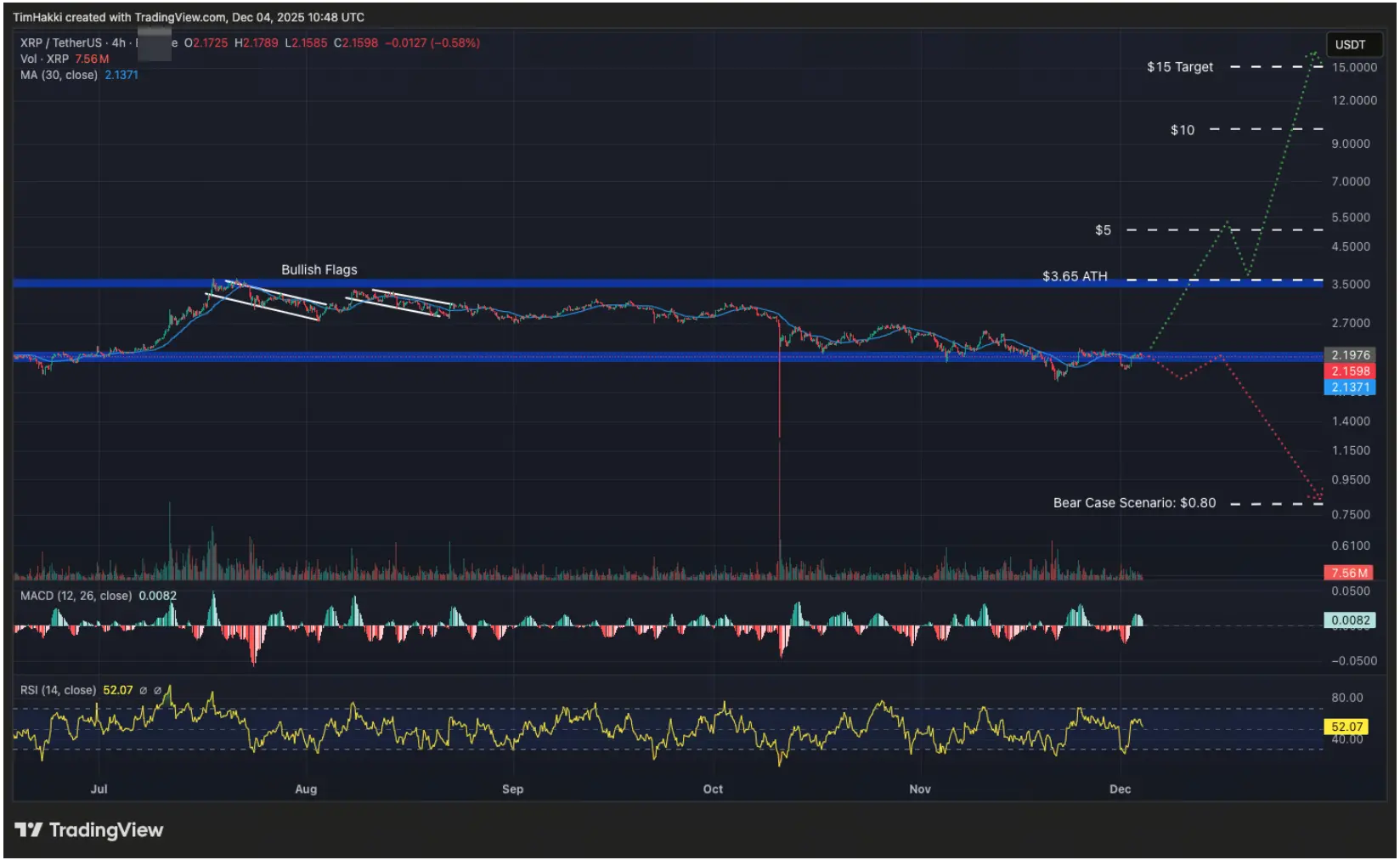This screenshot has width=1400, height=860.
Task: Click the 2.1976 price level label
Action: pos(1352,354)
